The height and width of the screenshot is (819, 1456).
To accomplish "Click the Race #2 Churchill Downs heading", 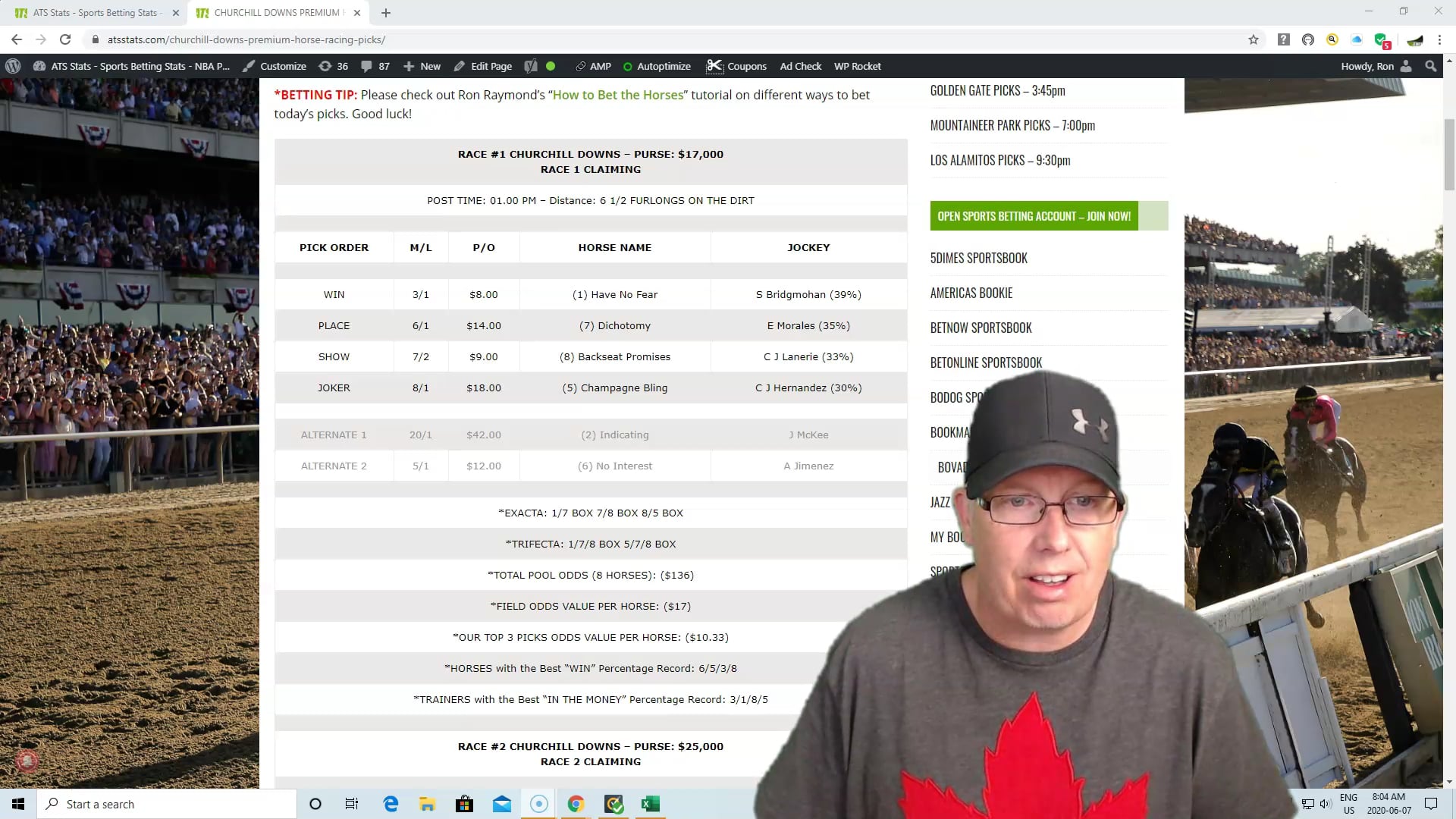I will (591, 746).
